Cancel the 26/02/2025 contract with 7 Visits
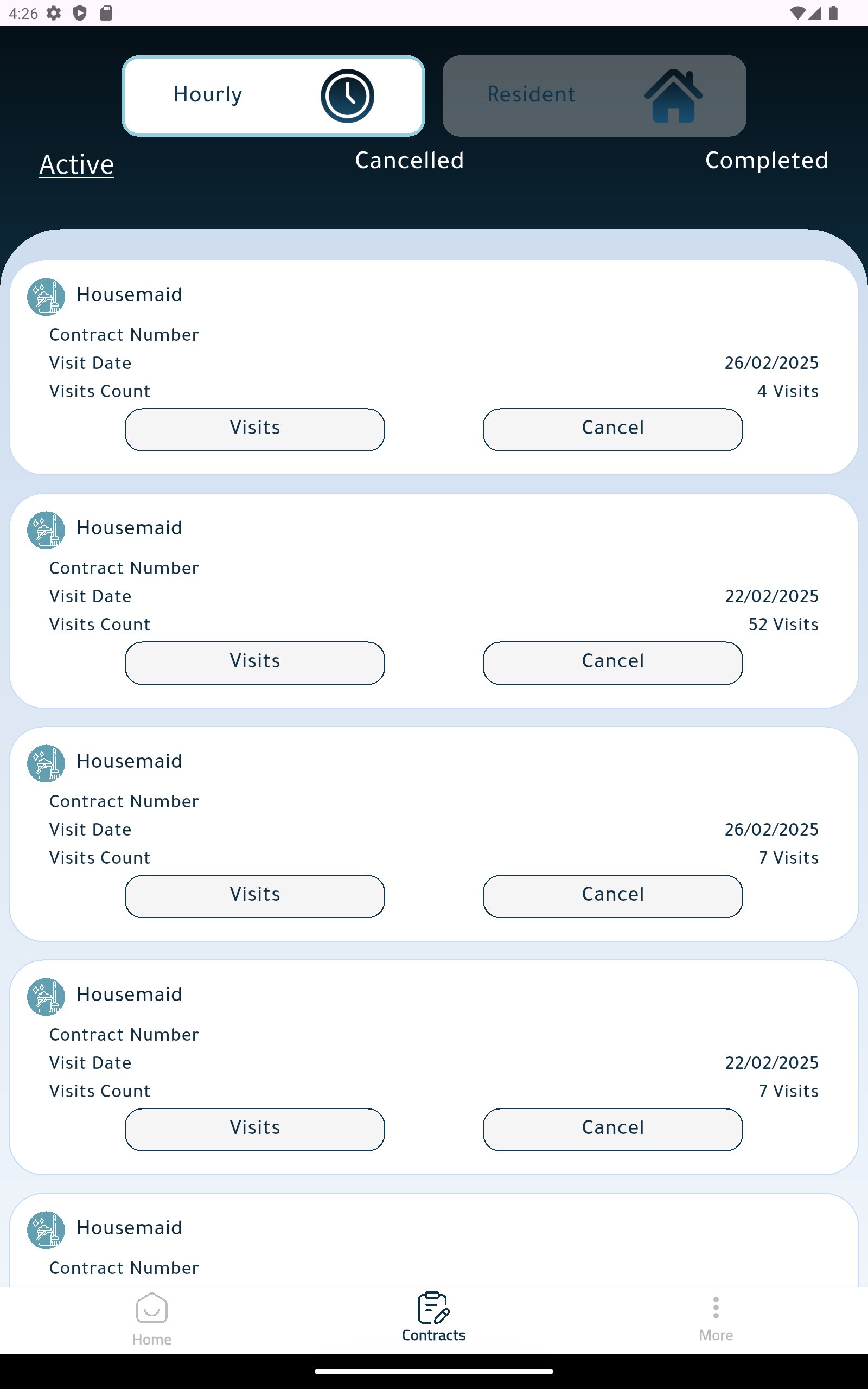 click(x=612, y=896)
